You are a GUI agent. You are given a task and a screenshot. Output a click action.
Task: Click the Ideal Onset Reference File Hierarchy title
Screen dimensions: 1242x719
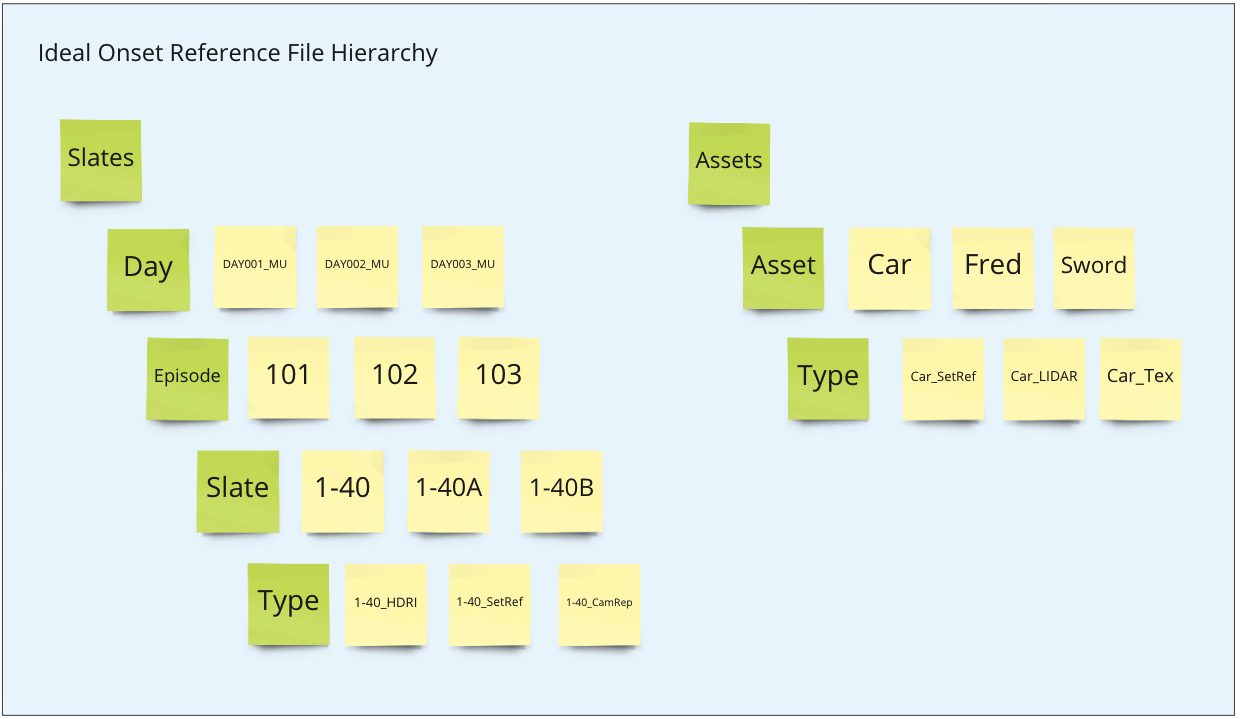(x=238, y=53)
